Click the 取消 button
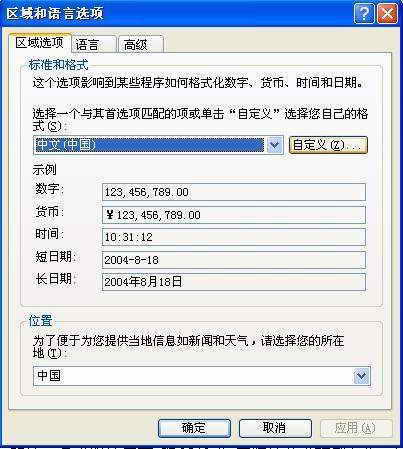Image resolution: width=403 pixels, height=449 pixels. tap(275, 428)
